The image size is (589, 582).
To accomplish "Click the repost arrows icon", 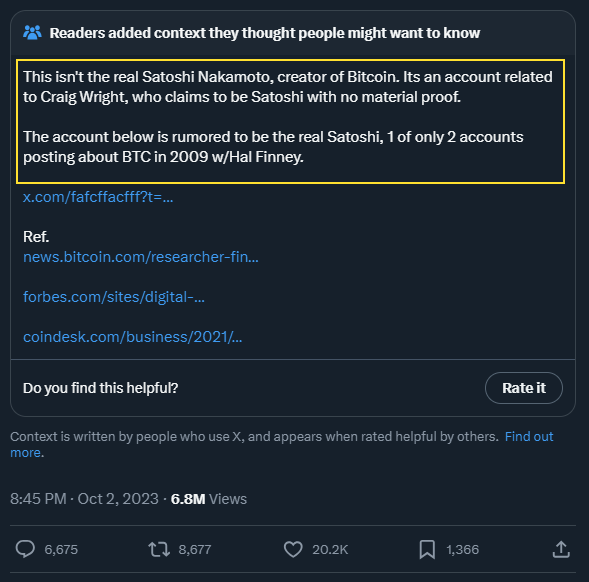I will tap(159, 549).
